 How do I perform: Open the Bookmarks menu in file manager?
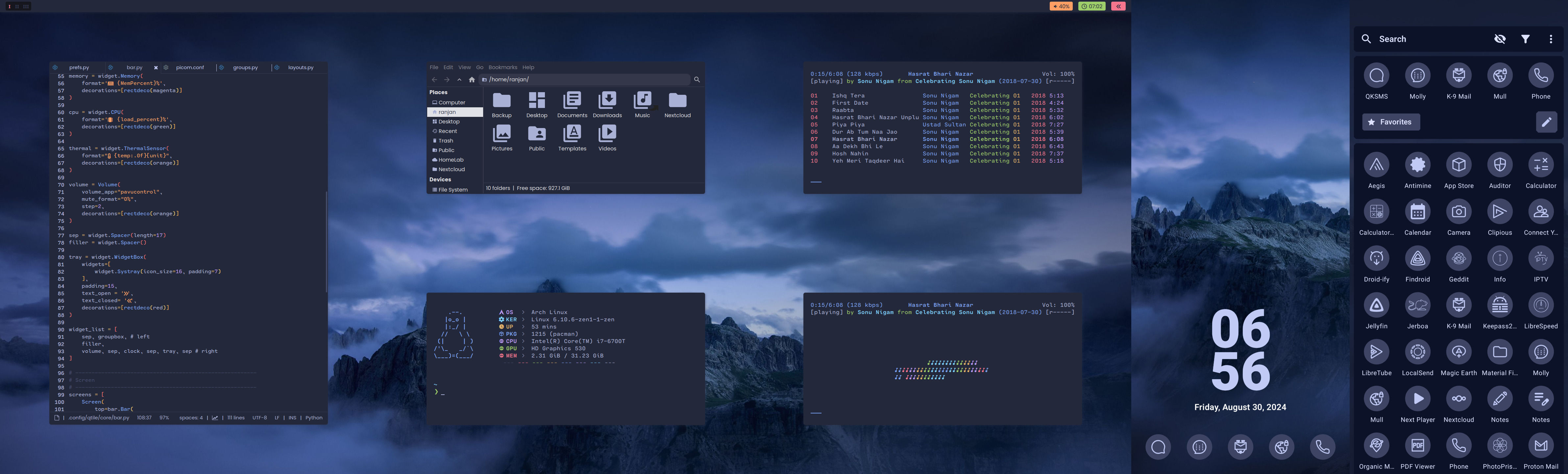point(502,67)
